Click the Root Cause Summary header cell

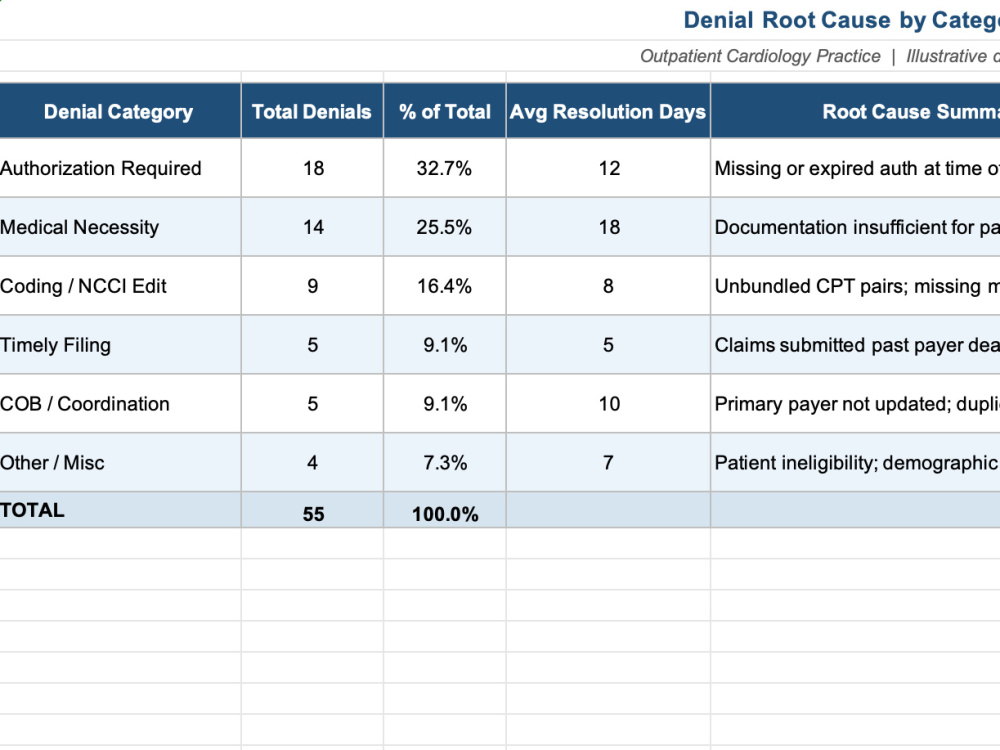pyautogui.click(x=855, y=111)
